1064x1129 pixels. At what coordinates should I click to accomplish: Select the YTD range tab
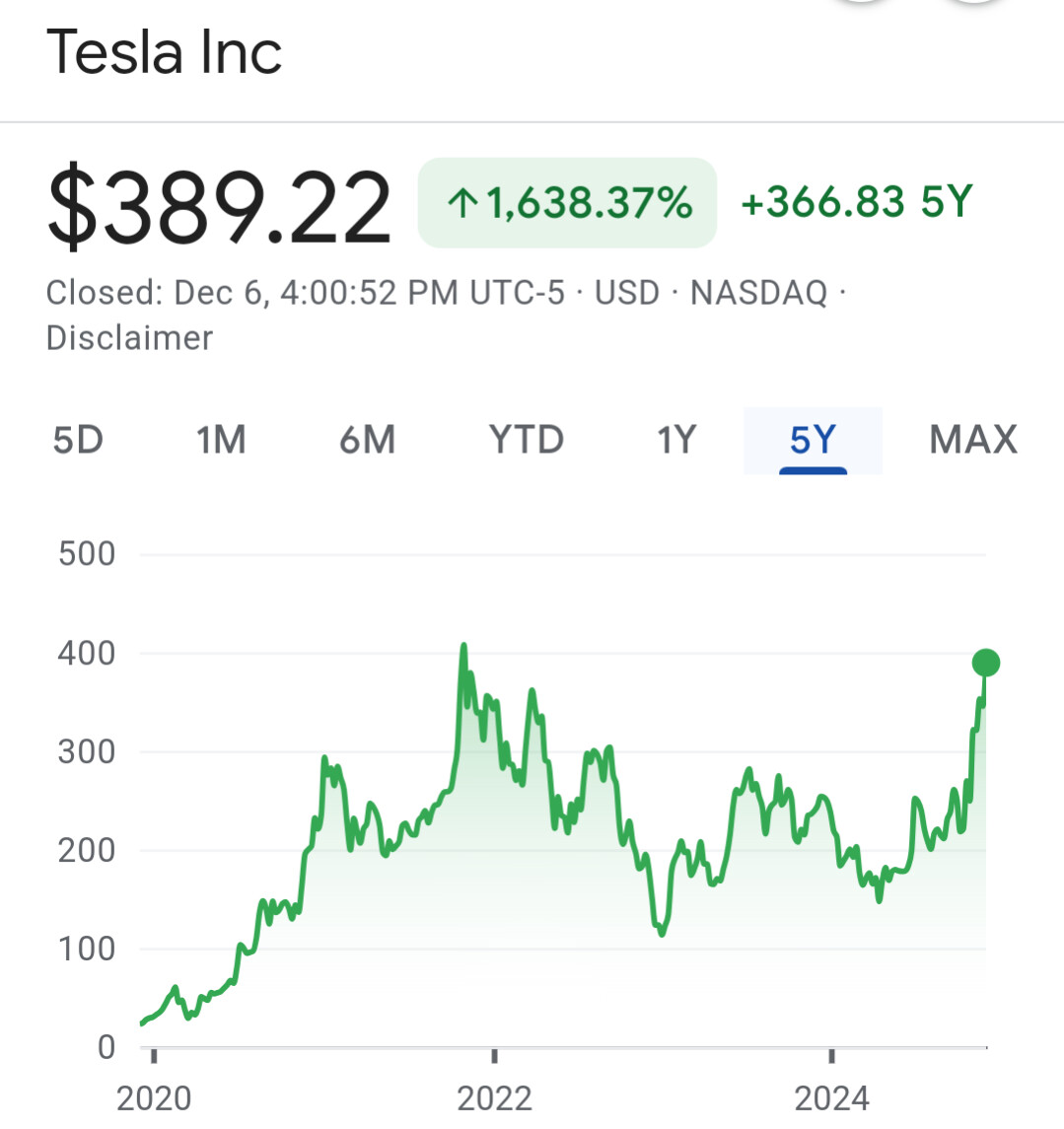pyautogui.click(x=527, y=440)
